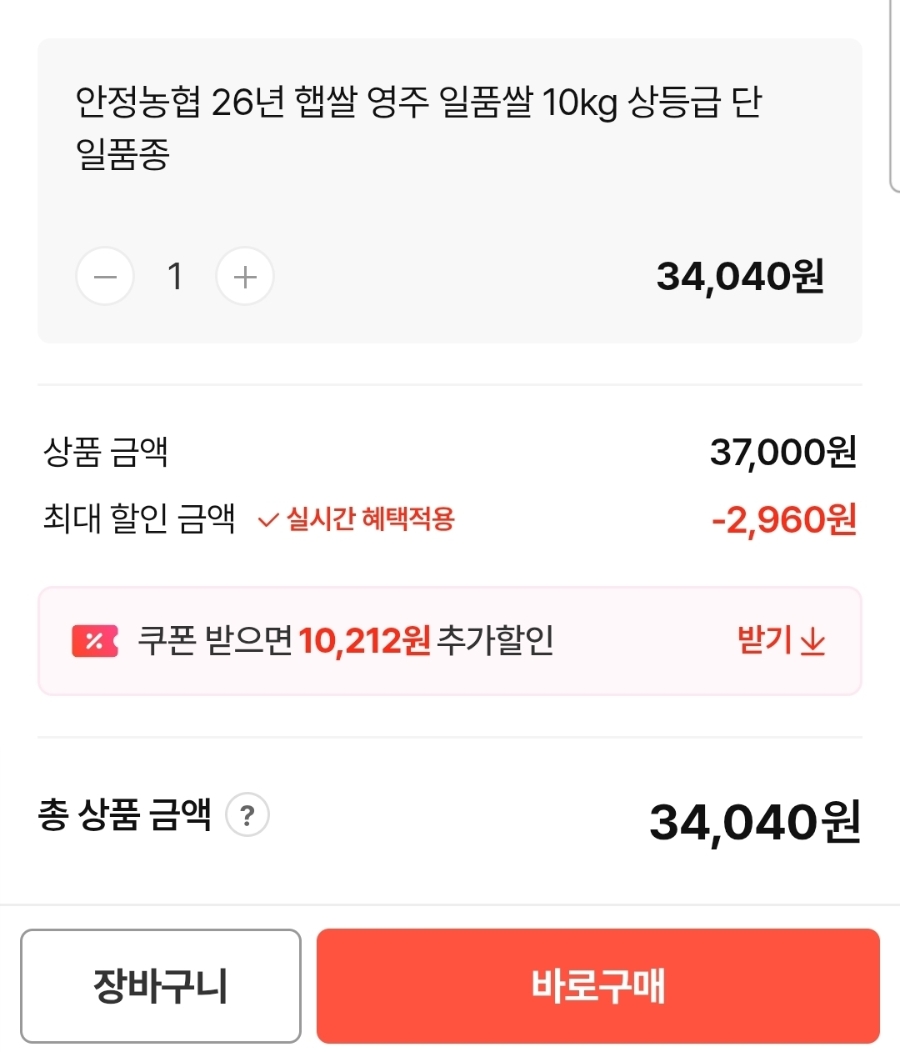Tap the red coupon percent icon
Image resolution: width=900 pixels, height=1052 pixels.
[95, 641]
